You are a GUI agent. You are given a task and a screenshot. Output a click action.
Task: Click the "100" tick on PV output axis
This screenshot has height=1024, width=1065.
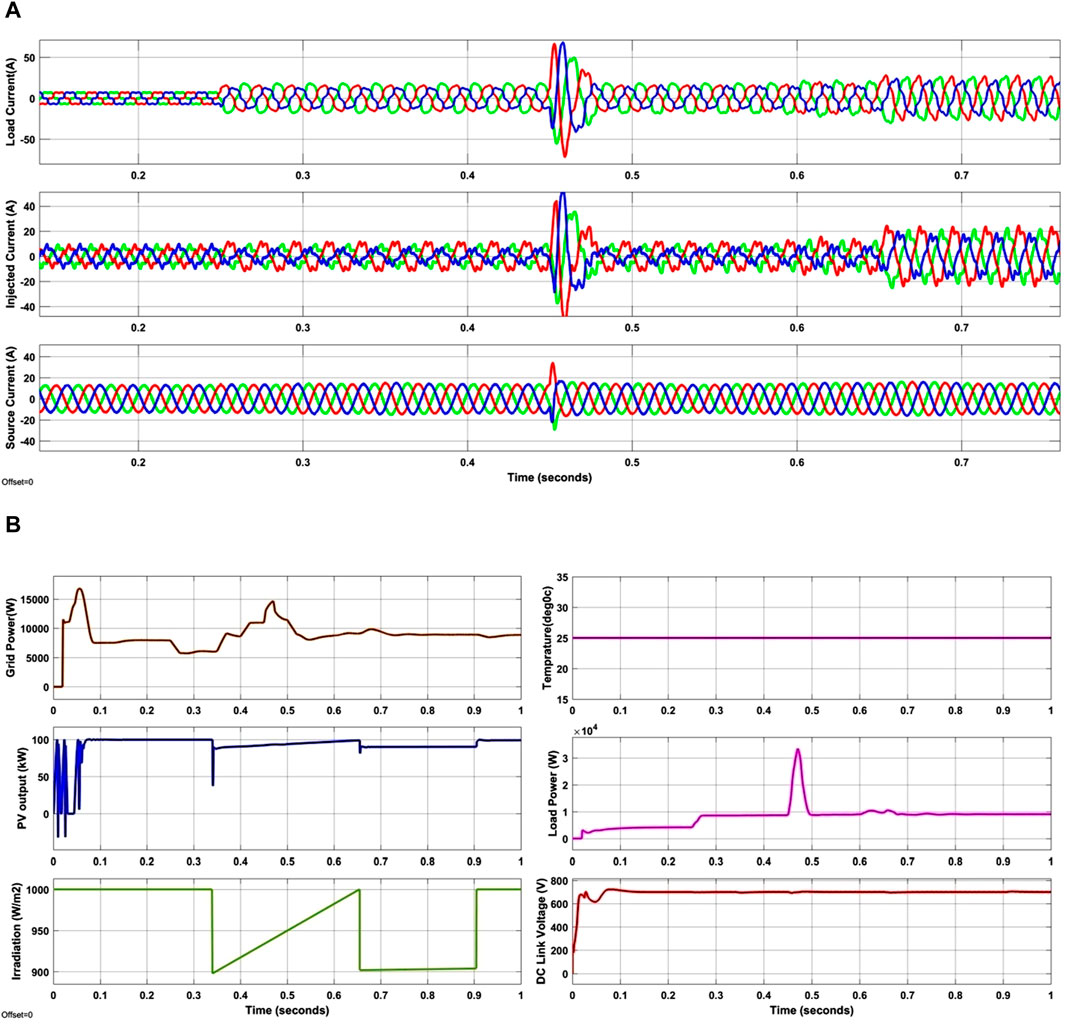[41, 739]
